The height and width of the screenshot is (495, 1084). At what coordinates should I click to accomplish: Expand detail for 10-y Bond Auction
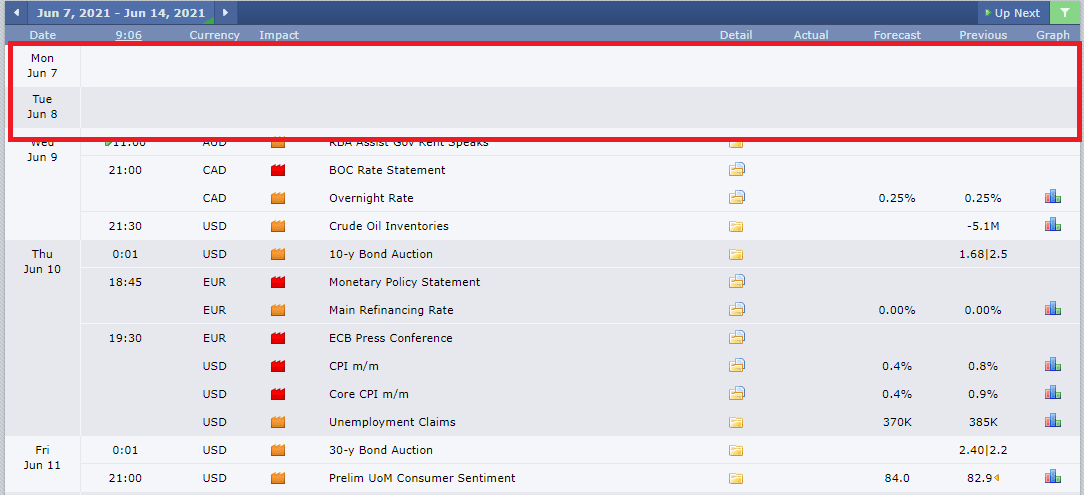pos(736,254)
